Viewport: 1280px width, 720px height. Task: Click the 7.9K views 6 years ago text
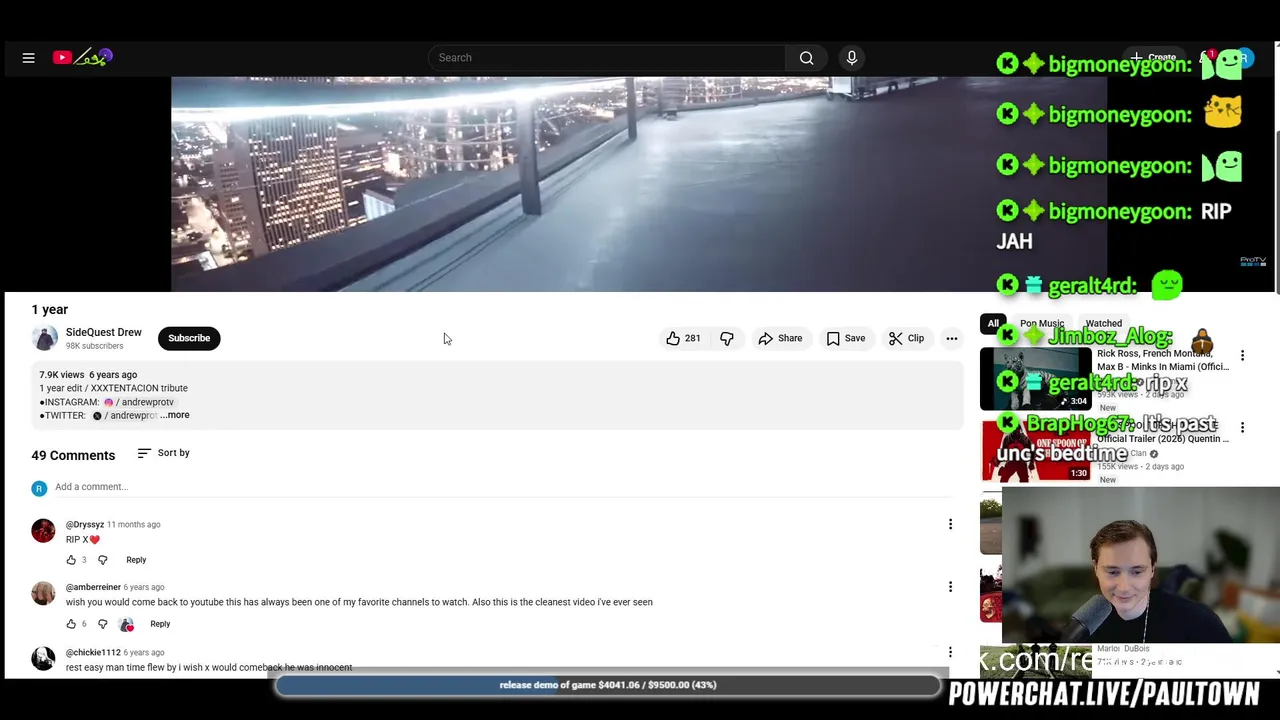88,375
